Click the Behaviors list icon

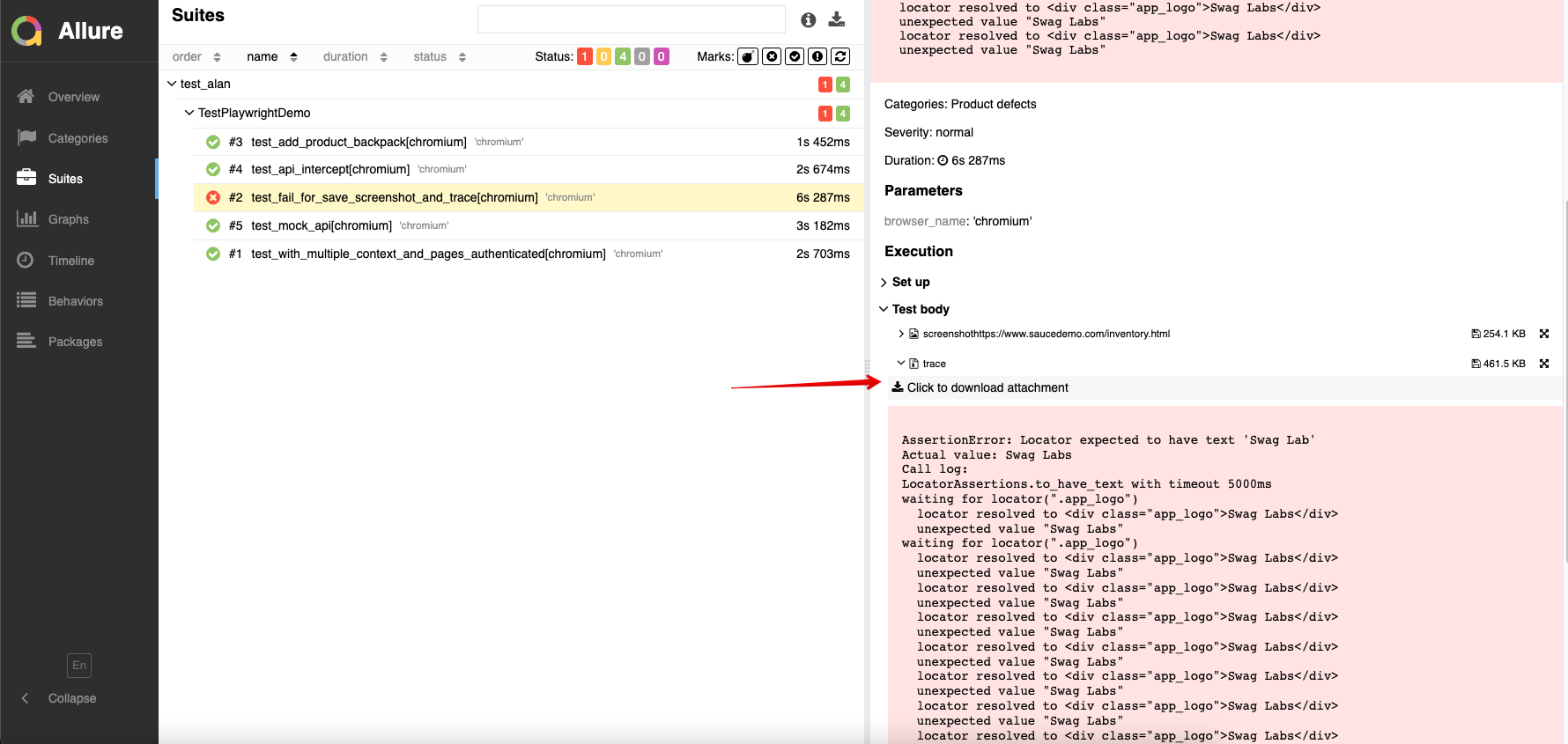point(26,300)
